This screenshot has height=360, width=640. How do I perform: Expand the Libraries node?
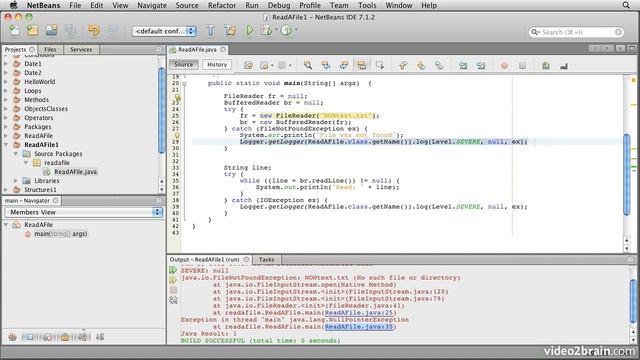16,180
